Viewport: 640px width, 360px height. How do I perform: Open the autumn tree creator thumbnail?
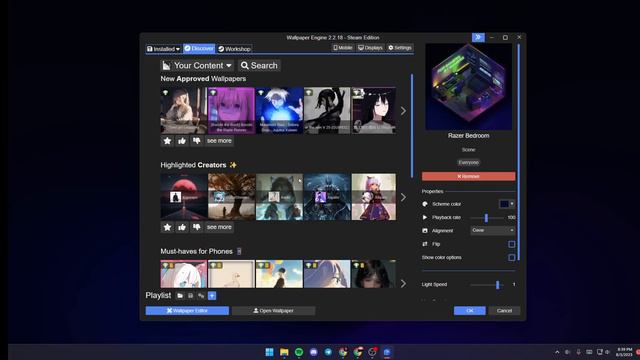tap(231, 197)
